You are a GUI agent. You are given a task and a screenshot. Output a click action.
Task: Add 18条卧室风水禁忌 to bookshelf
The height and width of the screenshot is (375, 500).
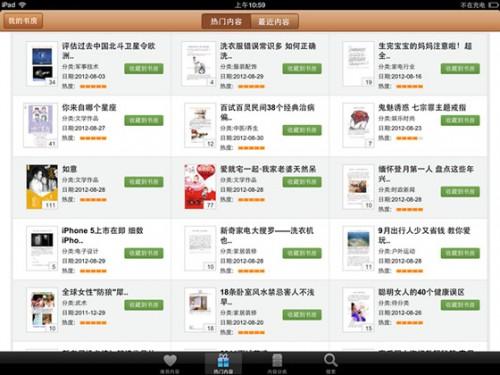(302, 315)
